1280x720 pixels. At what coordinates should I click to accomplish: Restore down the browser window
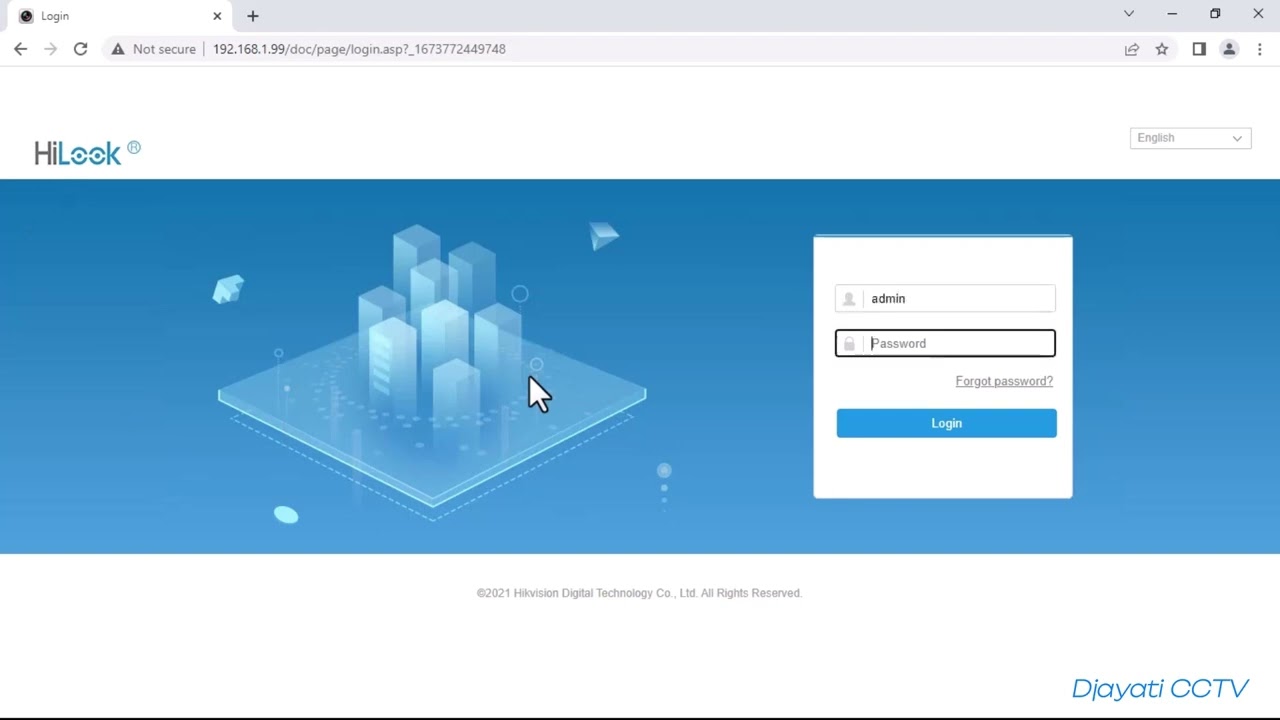pos(1215,14)
